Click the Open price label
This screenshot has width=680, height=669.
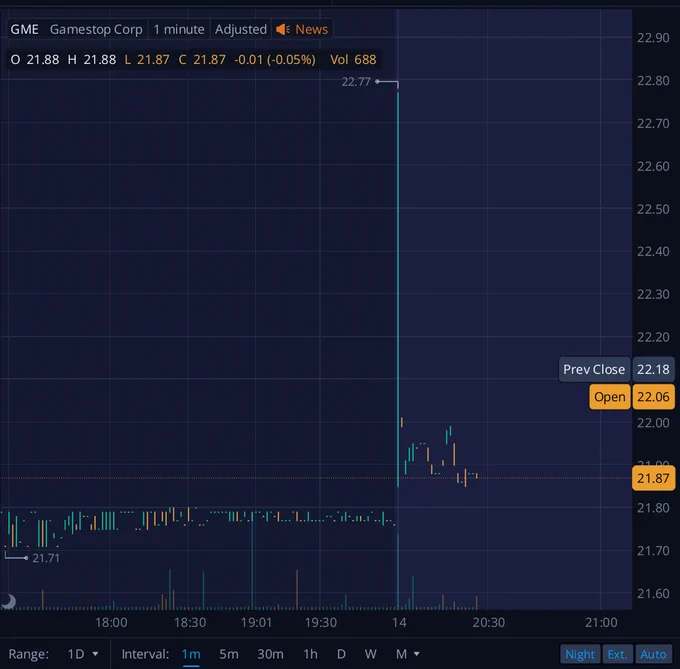coord(609,397)
